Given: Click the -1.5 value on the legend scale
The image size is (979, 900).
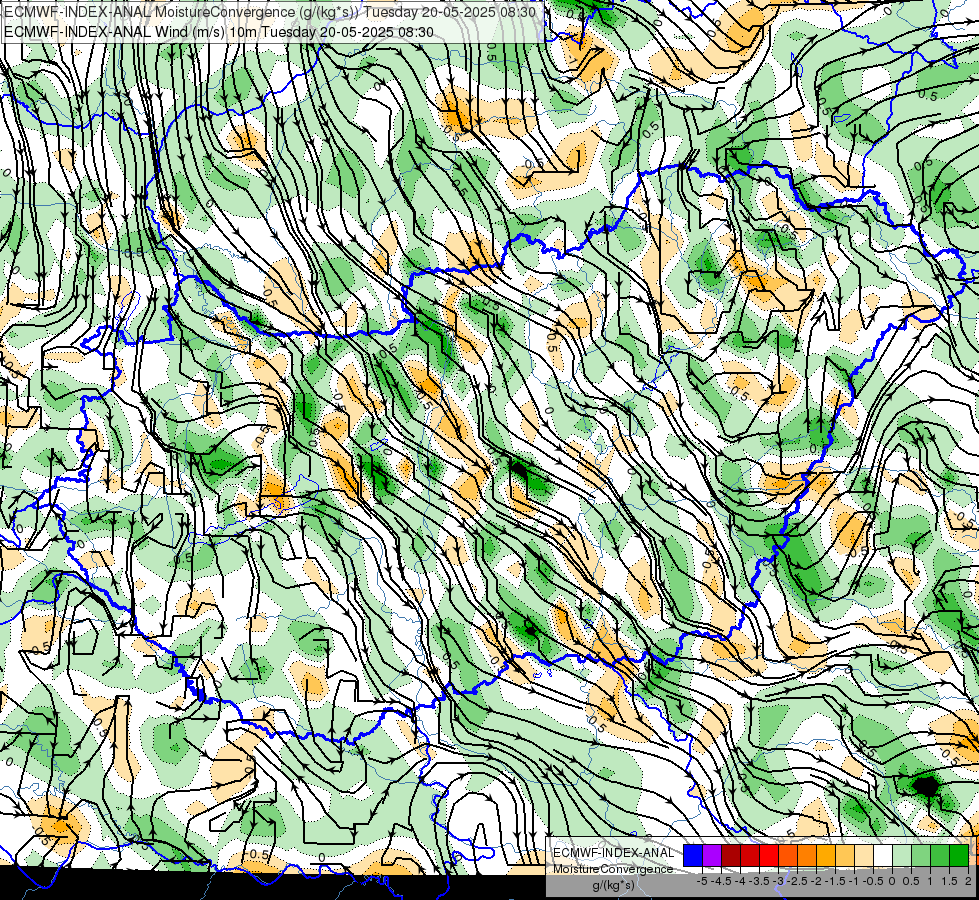Looking at the screenshot, I should 835,881.
